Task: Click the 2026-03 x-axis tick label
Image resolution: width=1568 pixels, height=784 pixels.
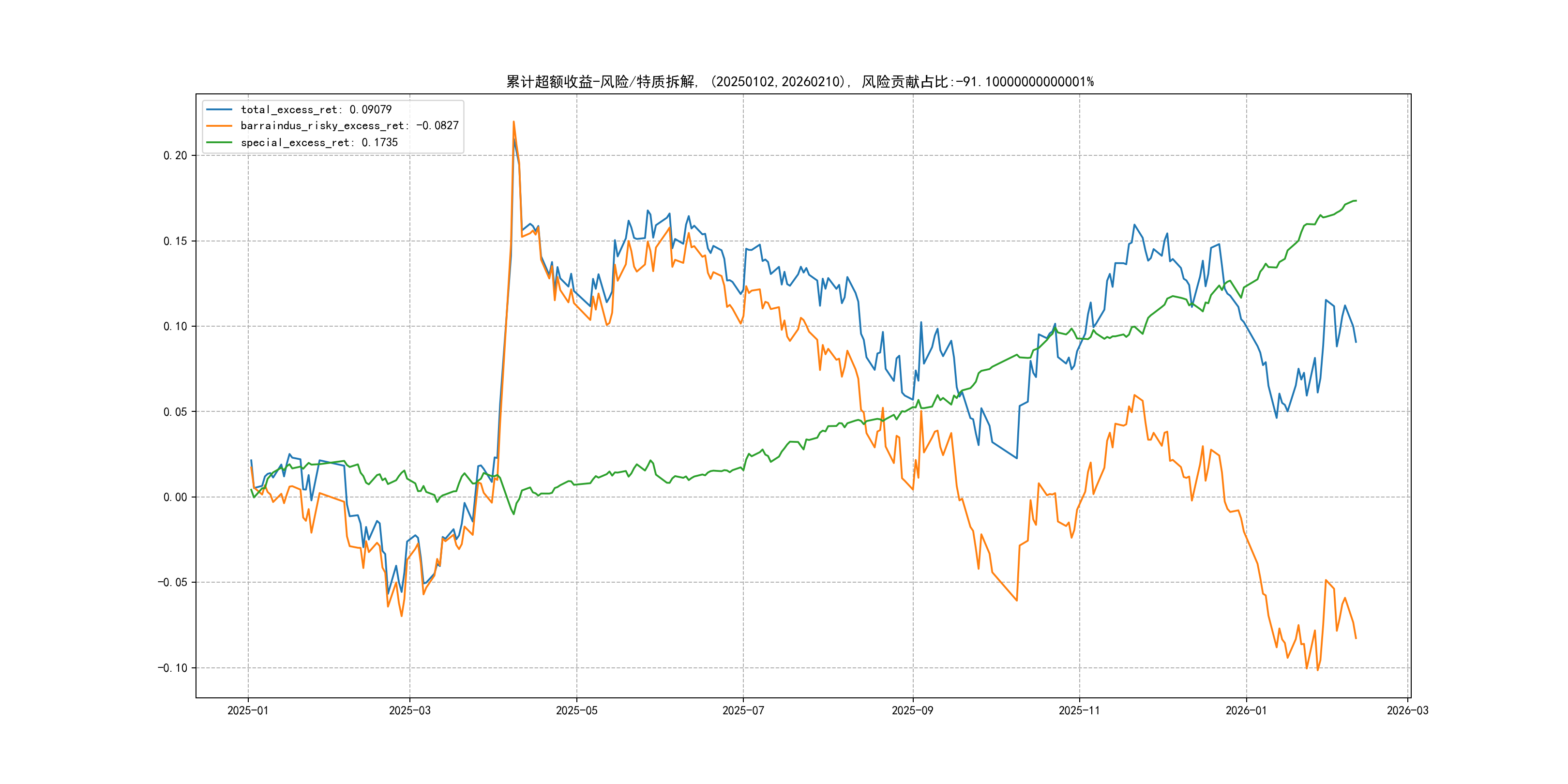Action: click(1407, 710)
